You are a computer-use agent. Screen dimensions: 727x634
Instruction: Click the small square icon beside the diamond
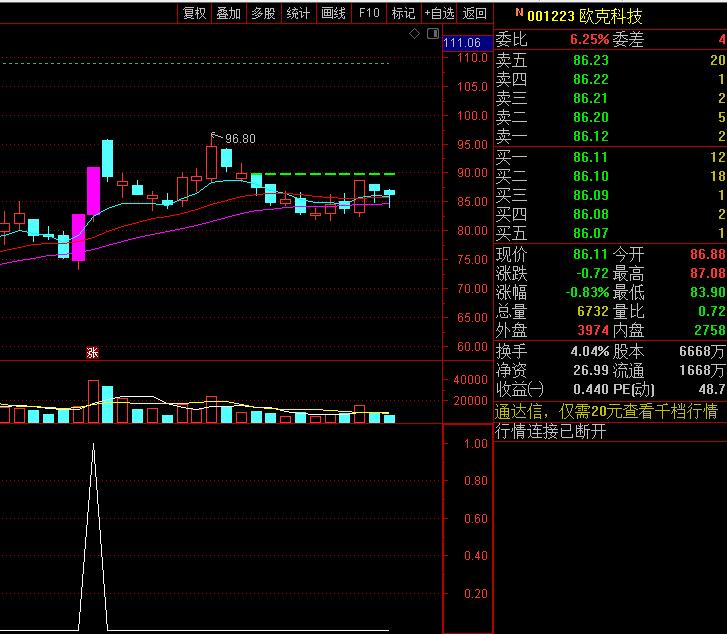point(432,35)
